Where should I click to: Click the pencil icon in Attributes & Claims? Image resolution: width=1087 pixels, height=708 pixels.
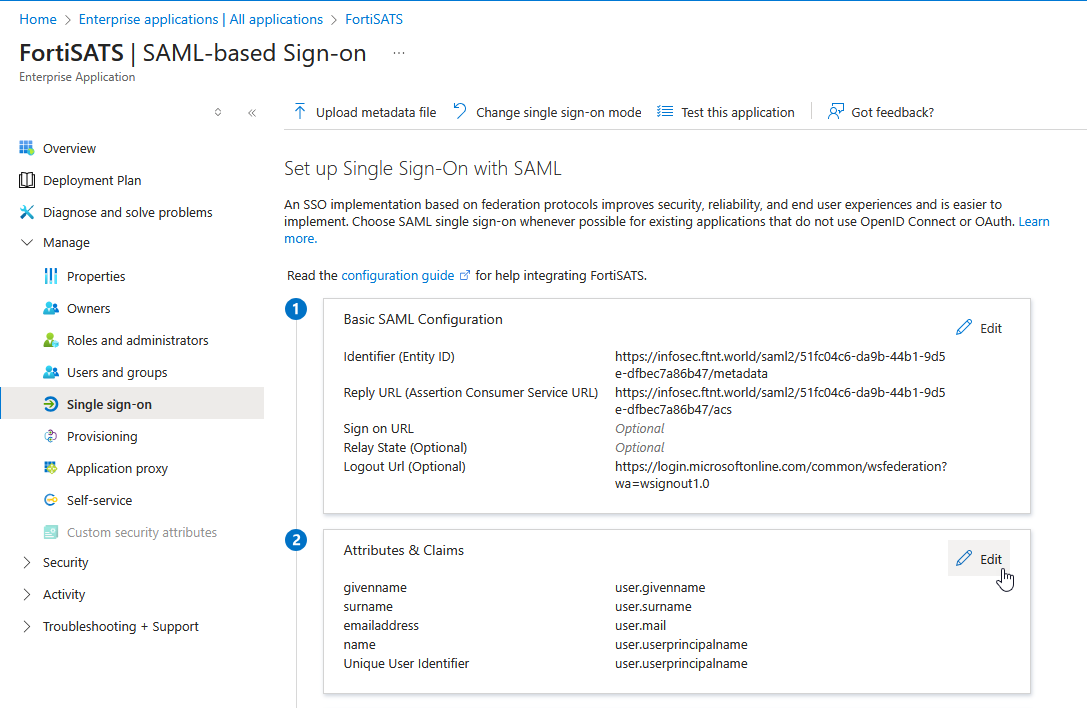coord(964,558)
